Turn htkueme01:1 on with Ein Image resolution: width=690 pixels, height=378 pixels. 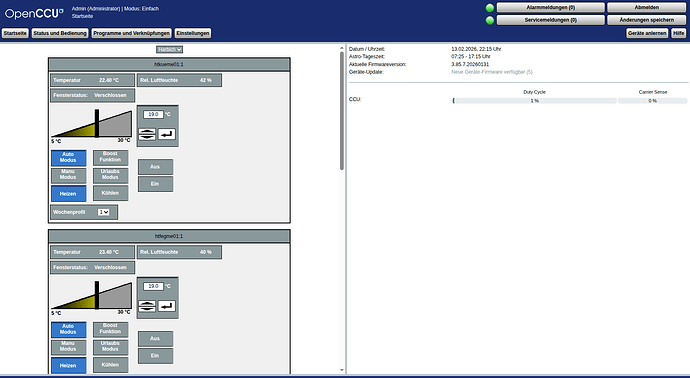point(155,184)
